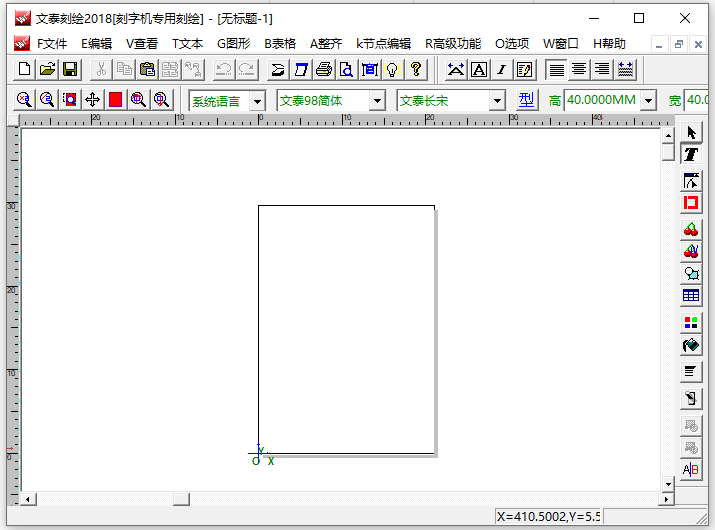Image resolution: width=715 pixels, height=530 pixels.
Task: Open the B表格 menu
Action: 280,44
